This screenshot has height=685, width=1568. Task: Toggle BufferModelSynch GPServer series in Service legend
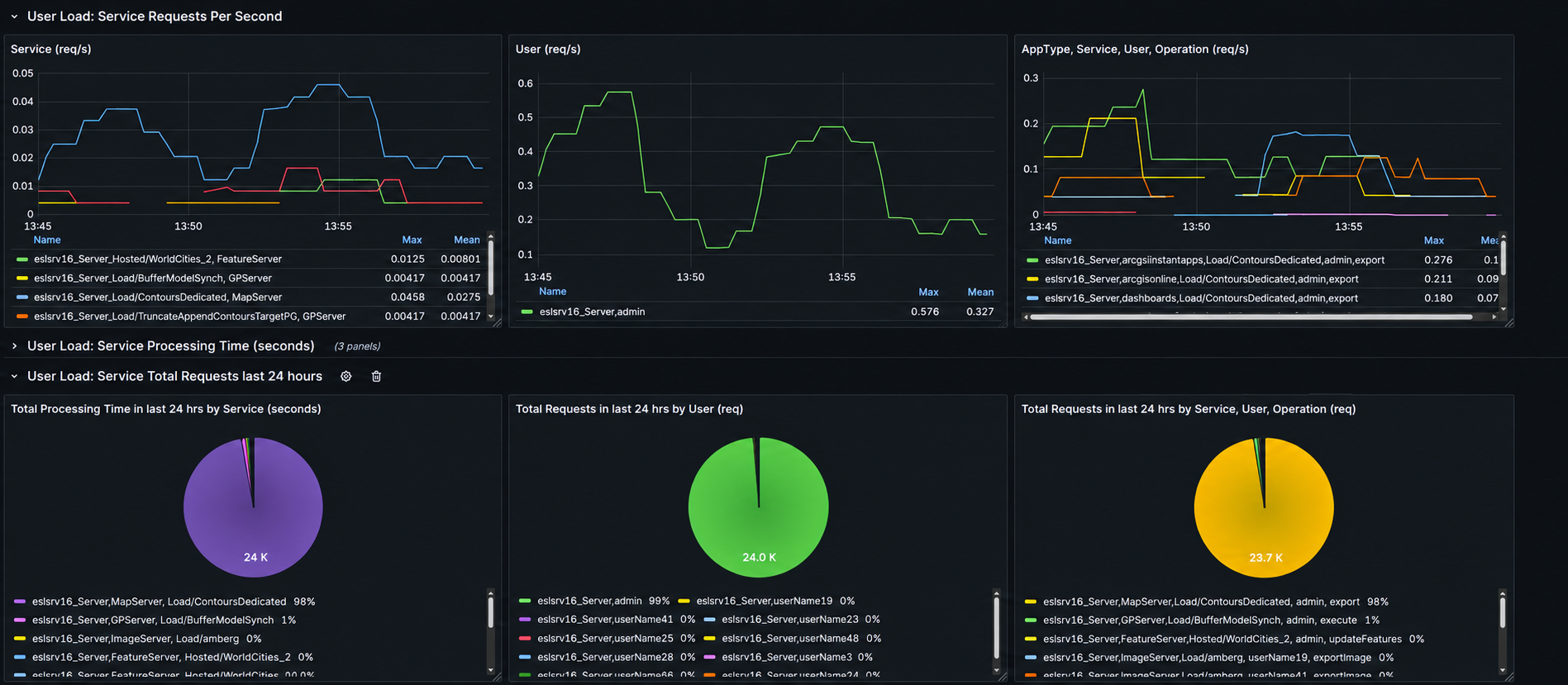click(x=152, y=278)
